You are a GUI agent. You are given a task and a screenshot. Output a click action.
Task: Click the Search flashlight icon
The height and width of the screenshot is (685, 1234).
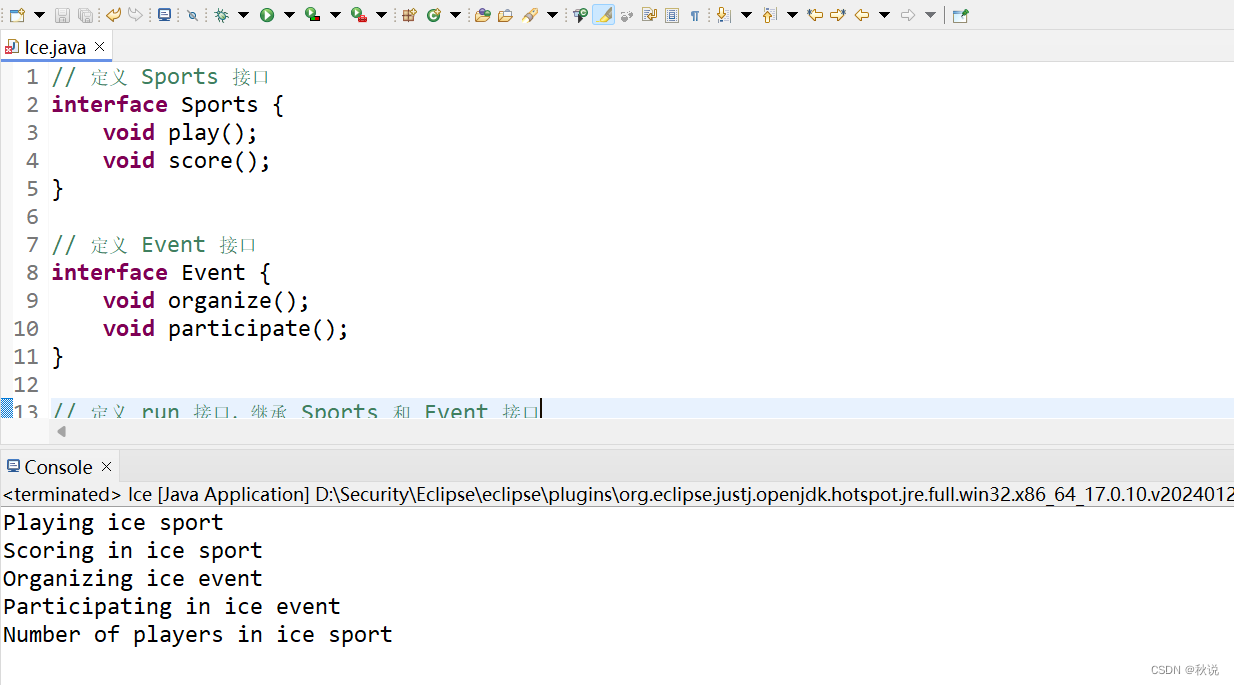coord(530,15)
